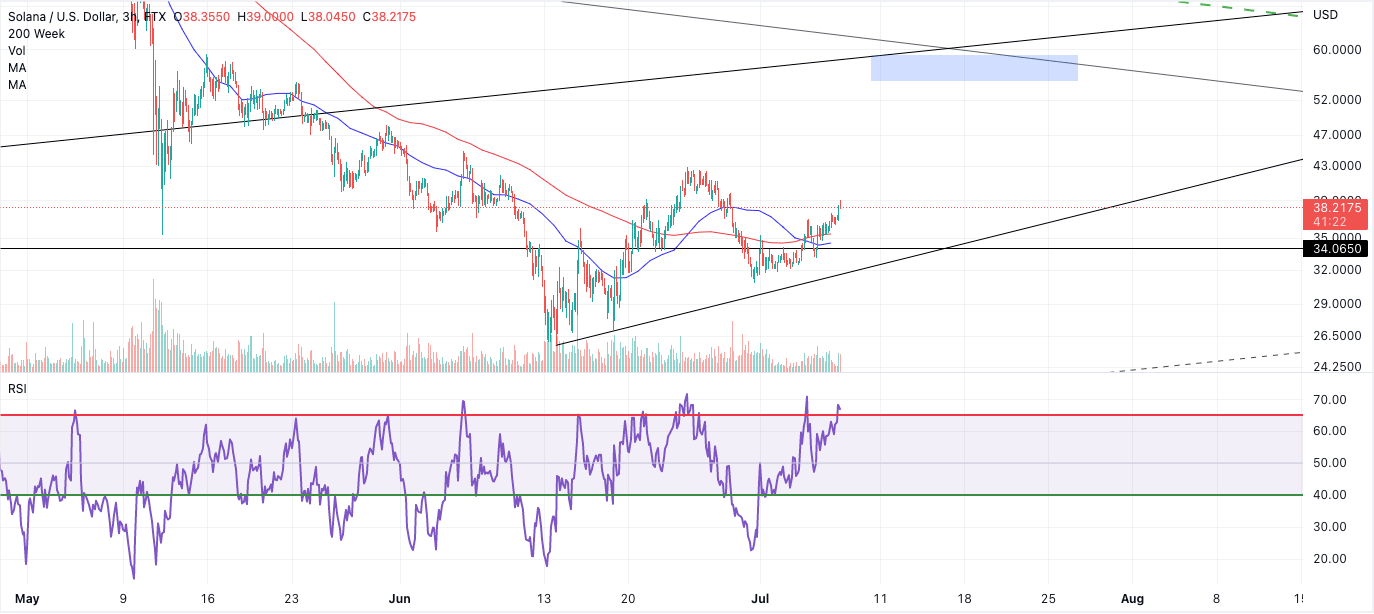Select the black 34.0650 price level label

tap(1337, 248)
